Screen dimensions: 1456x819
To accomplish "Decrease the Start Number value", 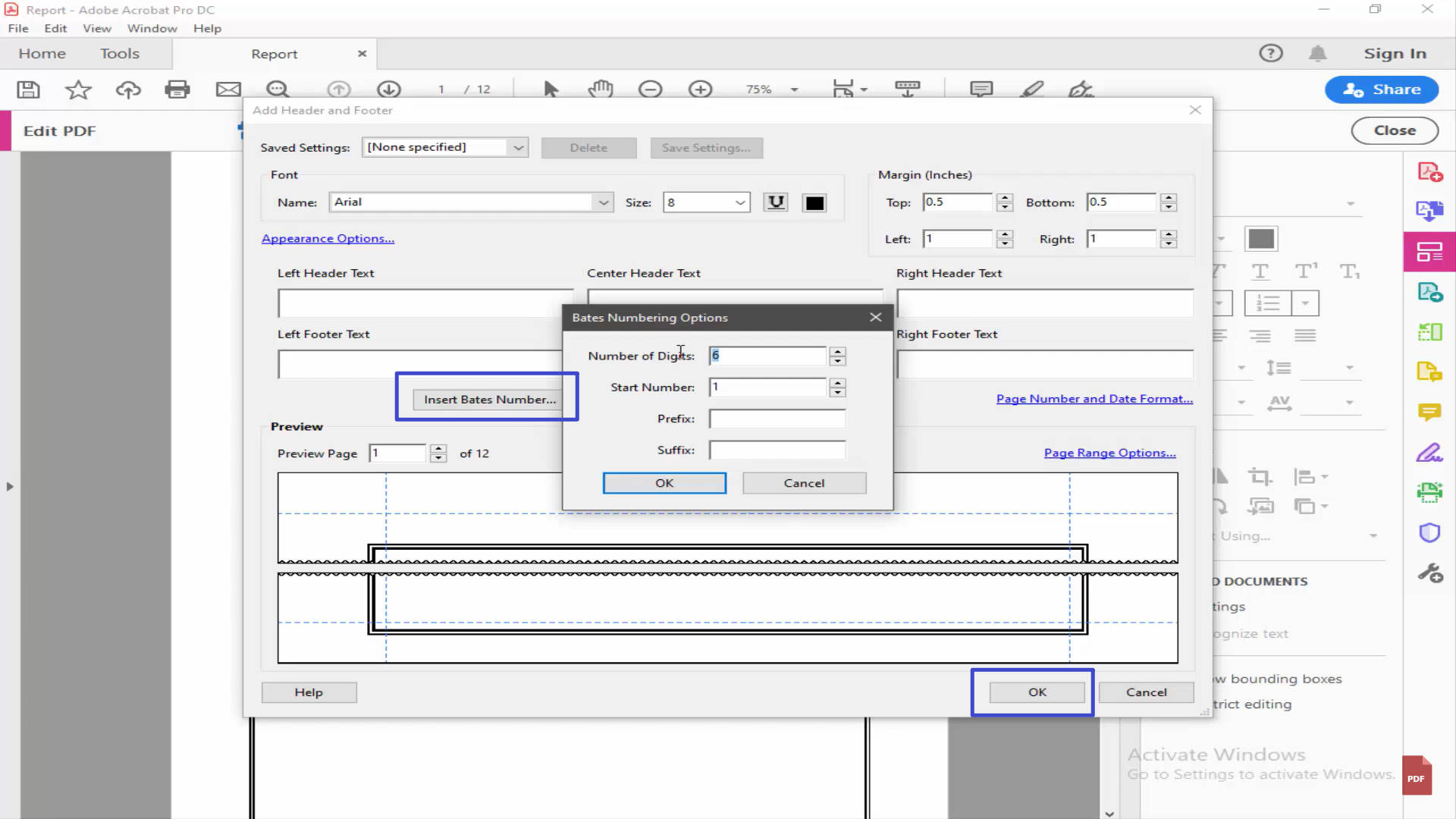I will coord(837,392).
